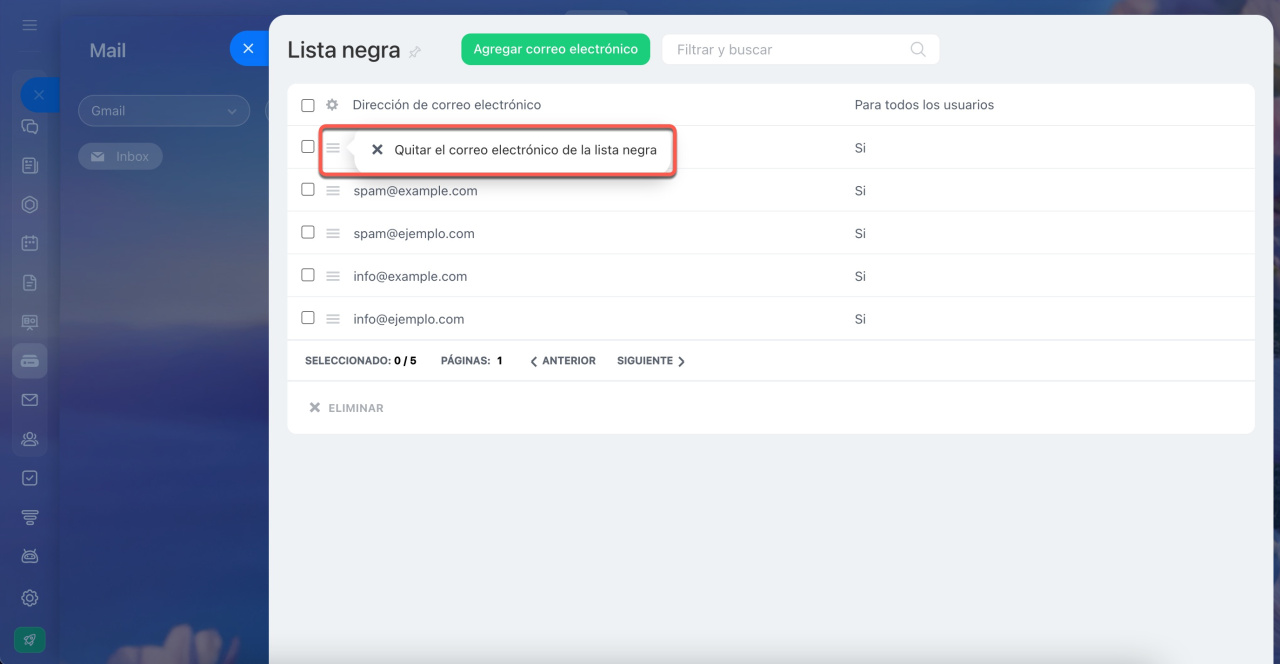Screen dimensions: 1280x664
Task: Close the Lista negra slider panel
Action: (x=249, y=48)
